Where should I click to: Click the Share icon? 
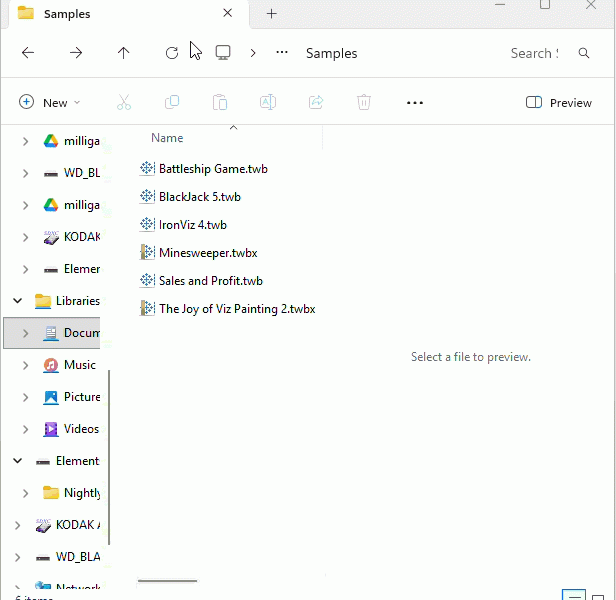click(x=316, y=102)
